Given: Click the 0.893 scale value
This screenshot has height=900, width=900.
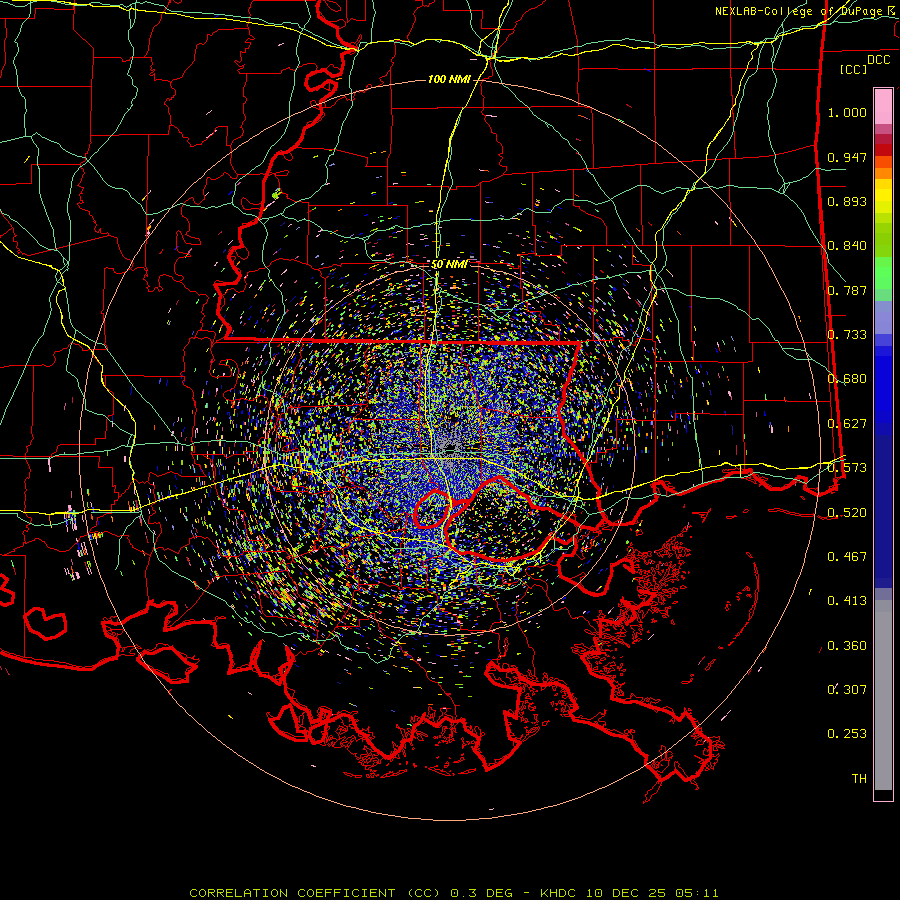Looking at the screenshot, I should coord(847,201).
